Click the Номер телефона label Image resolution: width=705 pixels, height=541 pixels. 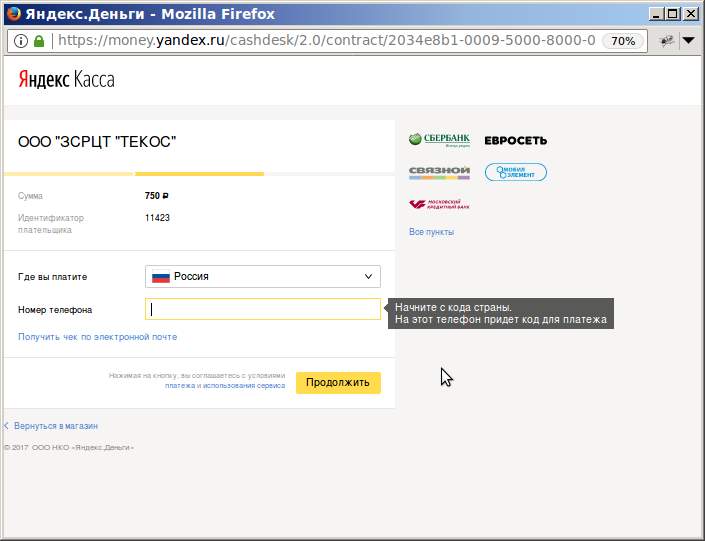click(55, 310)
